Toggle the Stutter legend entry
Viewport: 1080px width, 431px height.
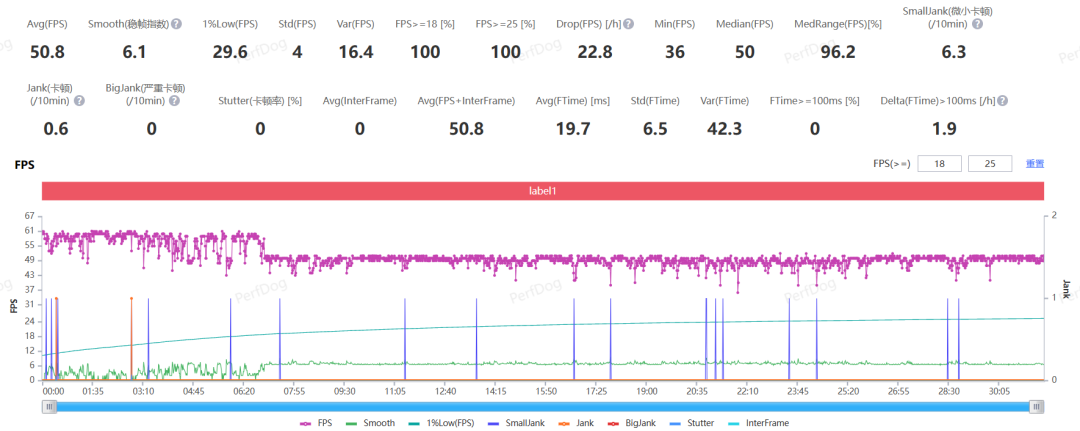(x=692, y=423)
